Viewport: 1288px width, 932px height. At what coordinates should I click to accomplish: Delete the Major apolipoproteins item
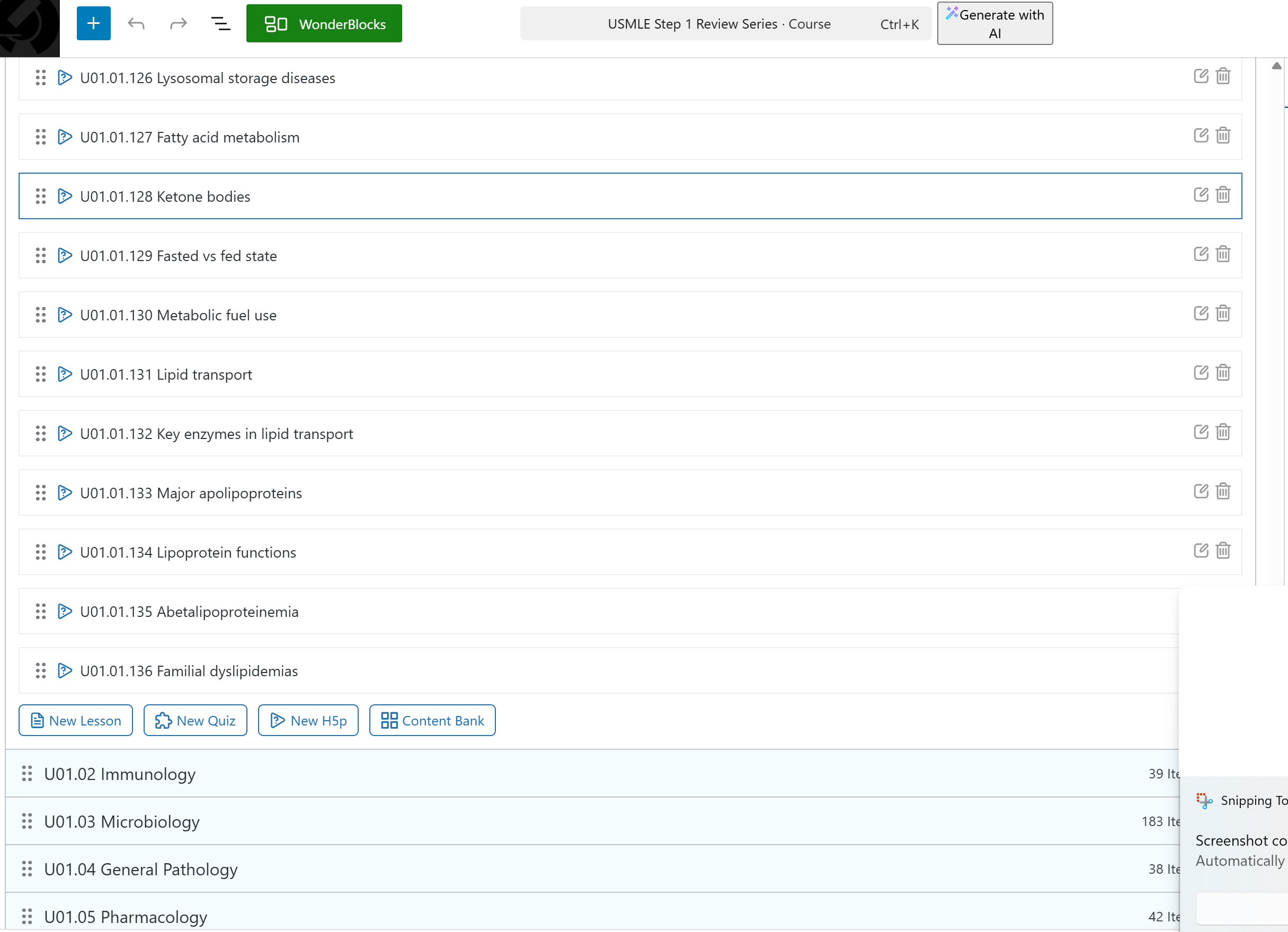pyautogui.click(x=1222, y=491)
